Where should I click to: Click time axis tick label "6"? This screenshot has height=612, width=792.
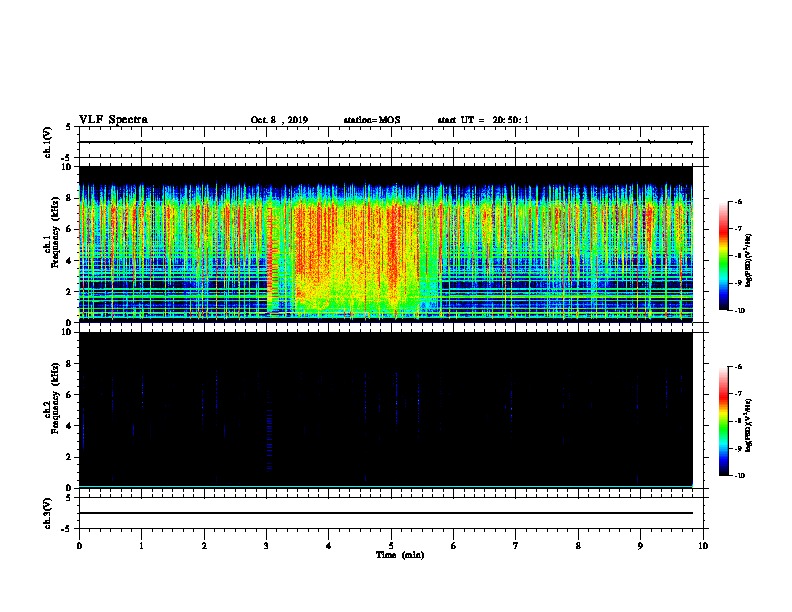(454, 546)
